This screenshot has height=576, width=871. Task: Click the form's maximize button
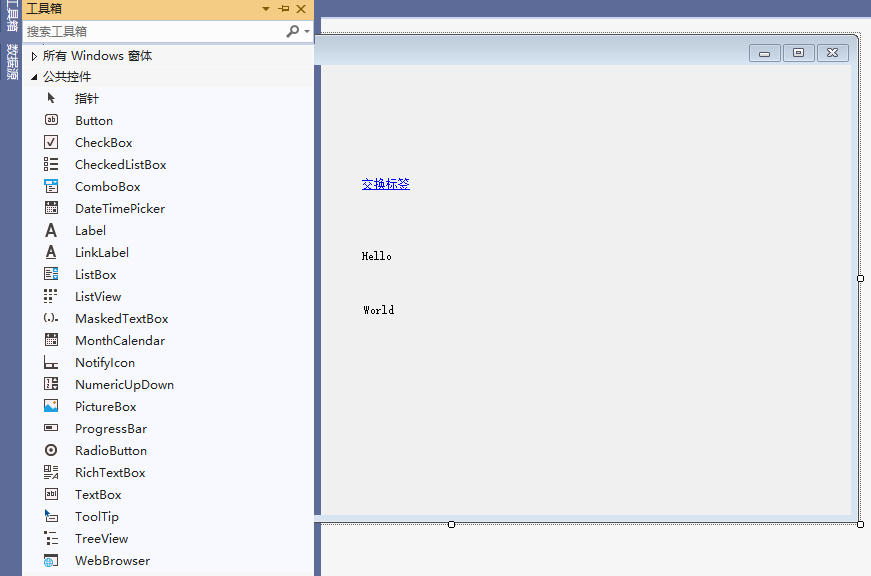coord(799,53)
